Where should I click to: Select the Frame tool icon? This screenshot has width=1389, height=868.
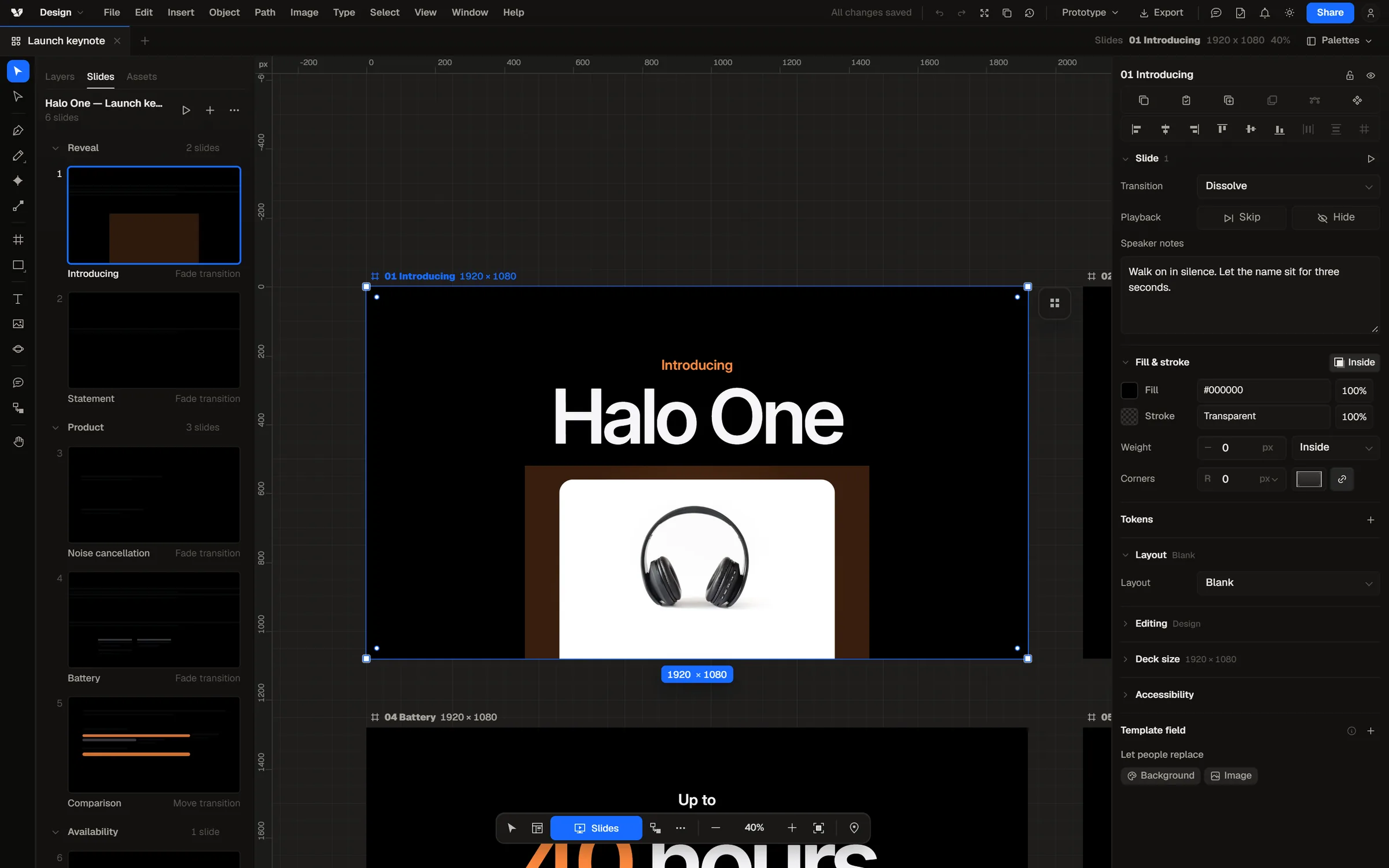click(x=18, y=240)
